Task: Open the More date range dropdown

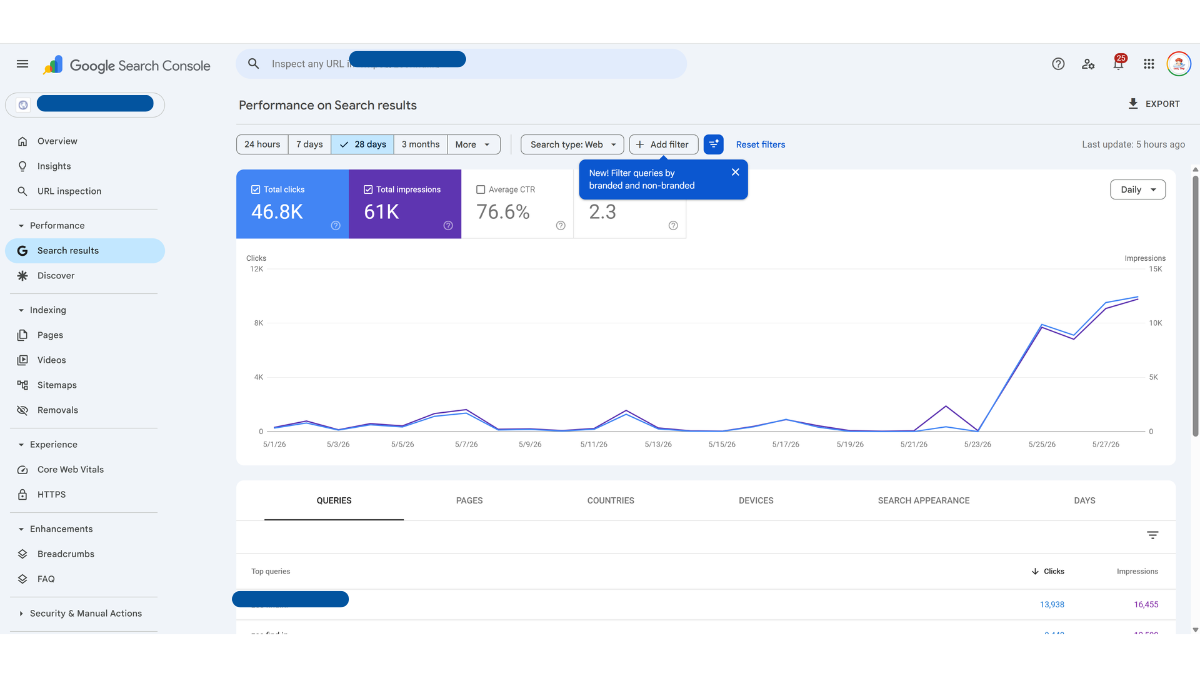Action: pos(474,145)
